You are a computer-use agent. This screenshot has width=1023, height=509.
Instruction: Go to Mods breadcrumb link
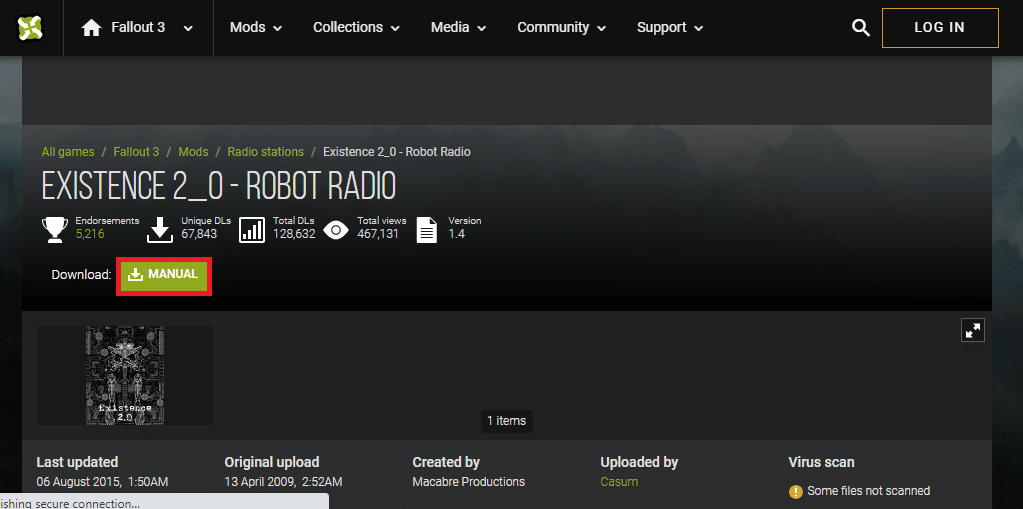(193, 151)
